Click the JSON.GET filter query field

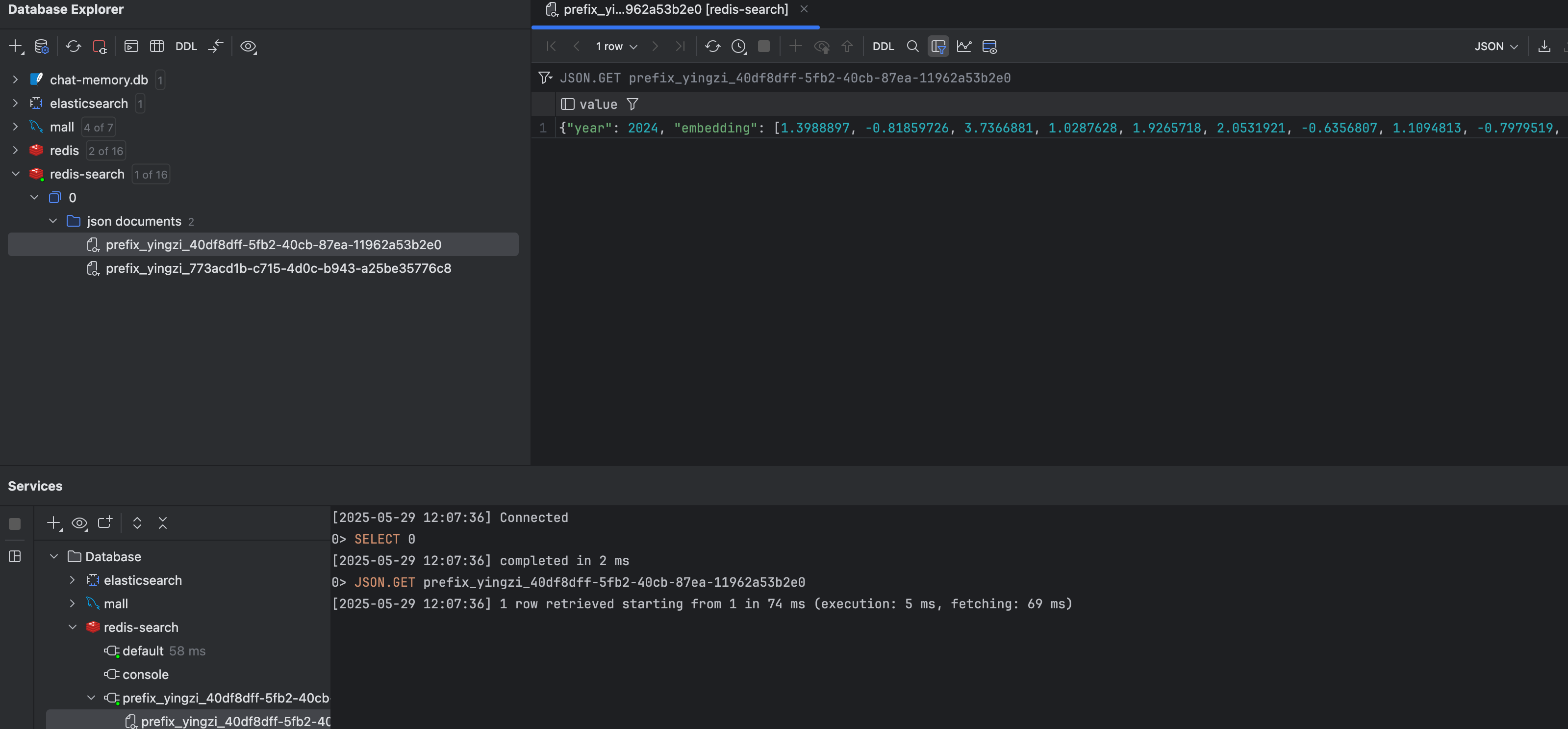pos(784,78)
